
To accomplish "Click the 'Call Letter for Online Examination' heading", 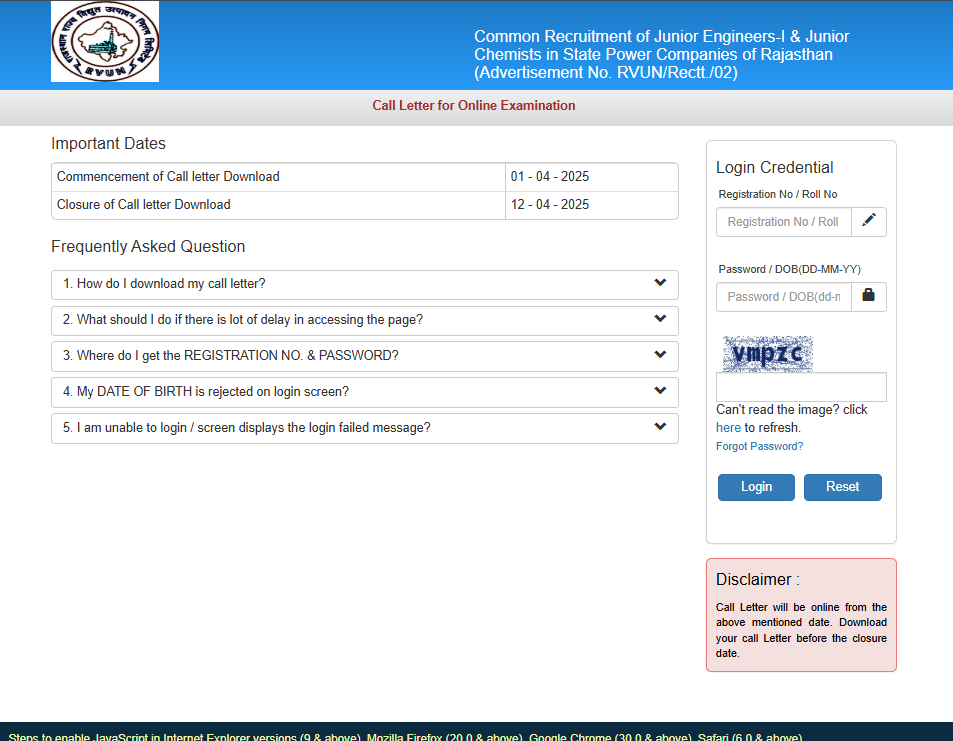I will (474, 105).
